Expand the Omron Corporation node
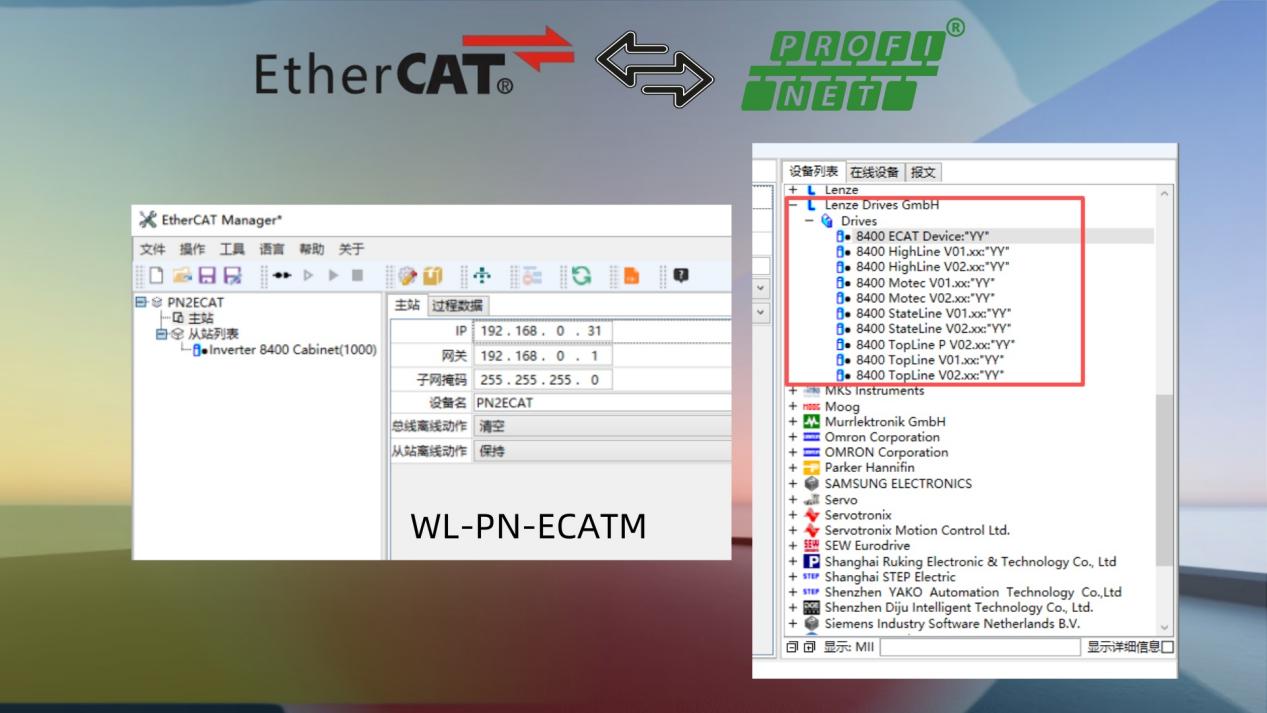The image size is (1267, 713). pyautogui.click(x=793, y=437)
